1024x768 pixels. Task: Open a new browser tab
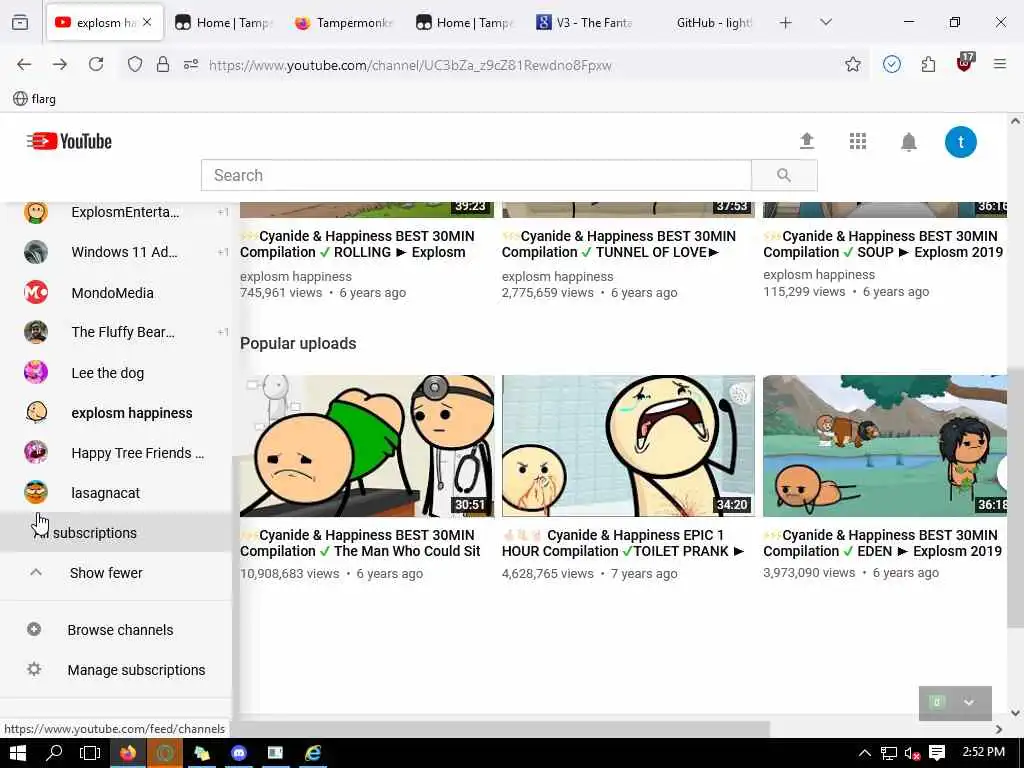click(786, 22)
